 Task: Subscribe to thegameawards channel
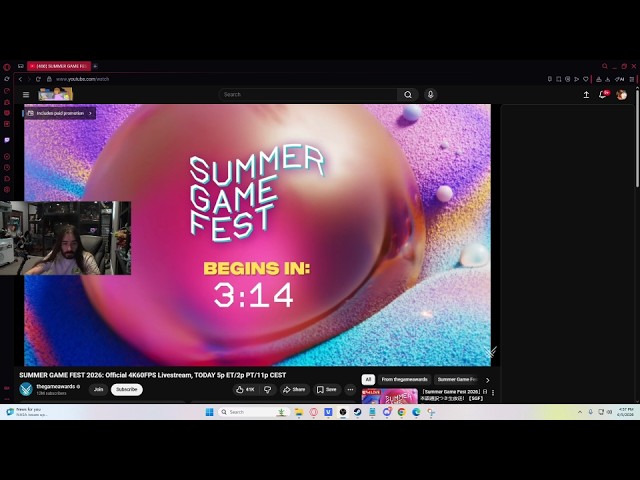click(127, 389)
